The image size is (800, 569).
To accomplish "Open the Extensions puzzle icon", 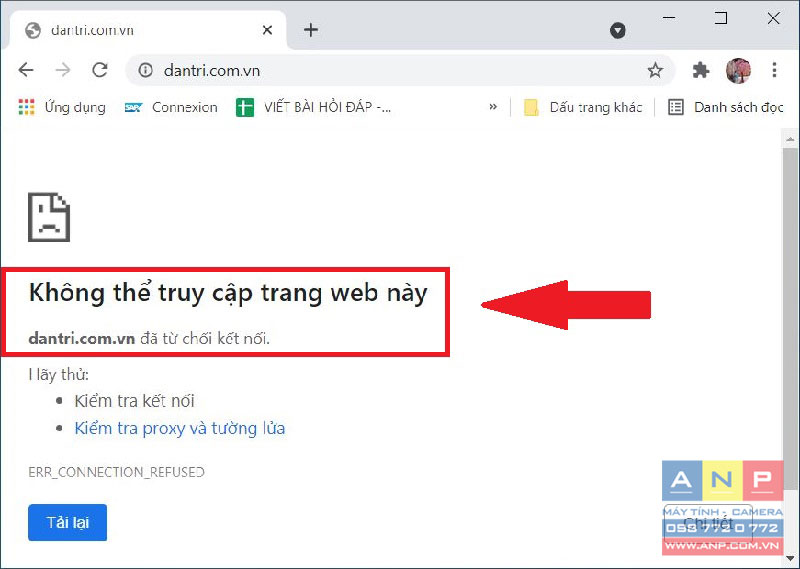I will [x=701, y=70].
